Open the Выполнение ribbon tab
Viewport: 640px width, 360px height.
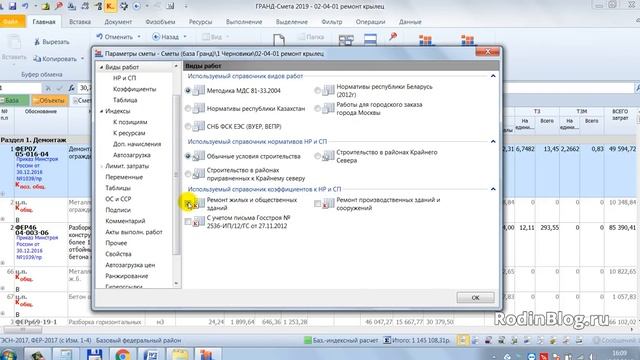tap(244, 22)
